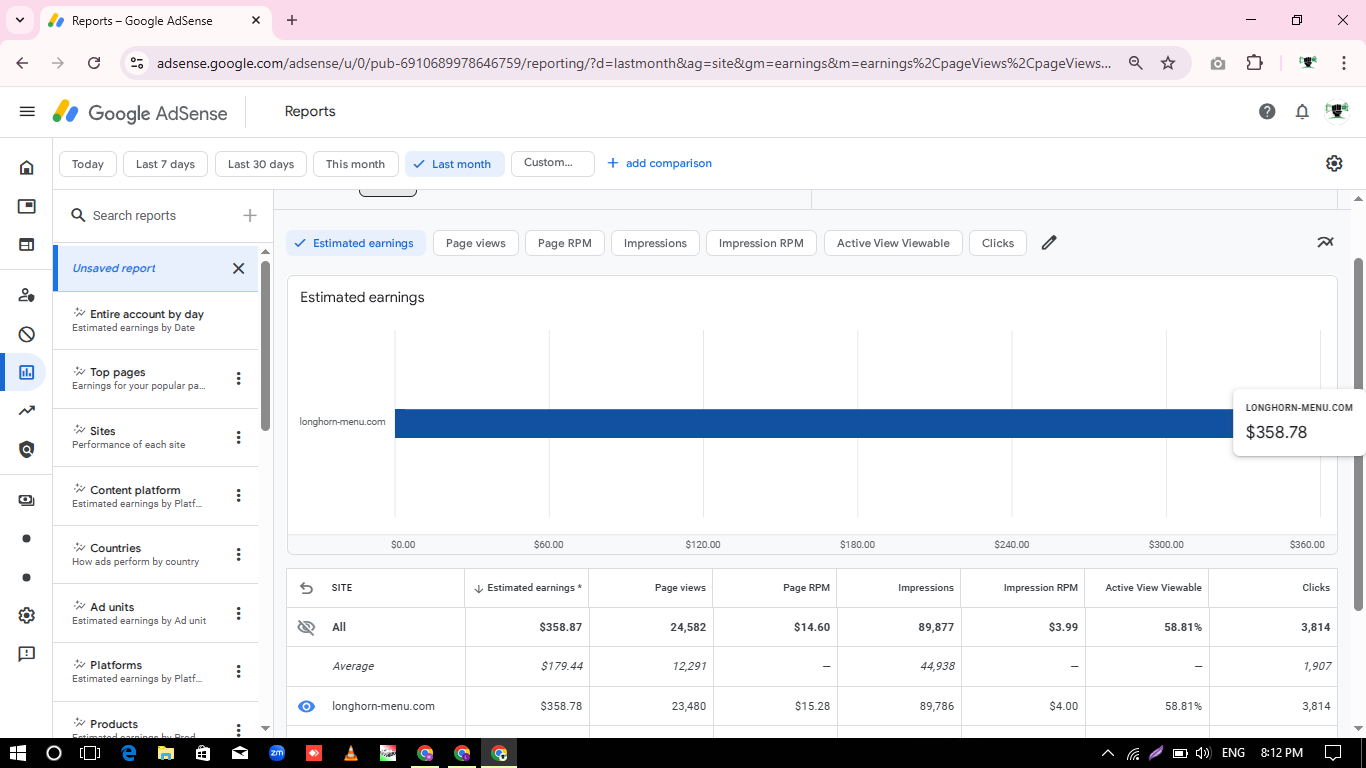Image resolution: width=1366 pixels, height=768 pixels.
Task: Reload the page in Chrome
Action: [94, 63]
